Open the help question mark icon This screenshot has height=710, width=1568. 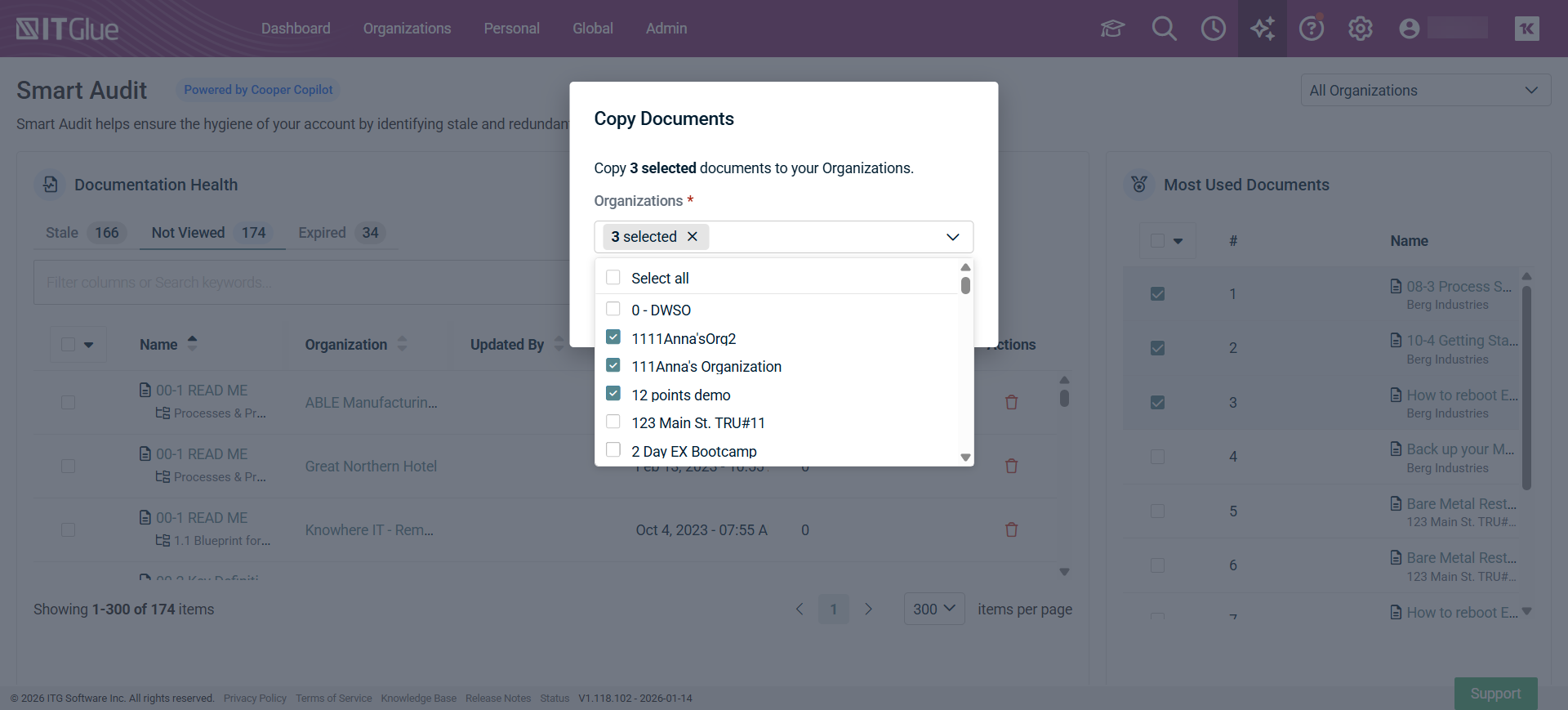pyautogui.click(x=1311, y=29)
